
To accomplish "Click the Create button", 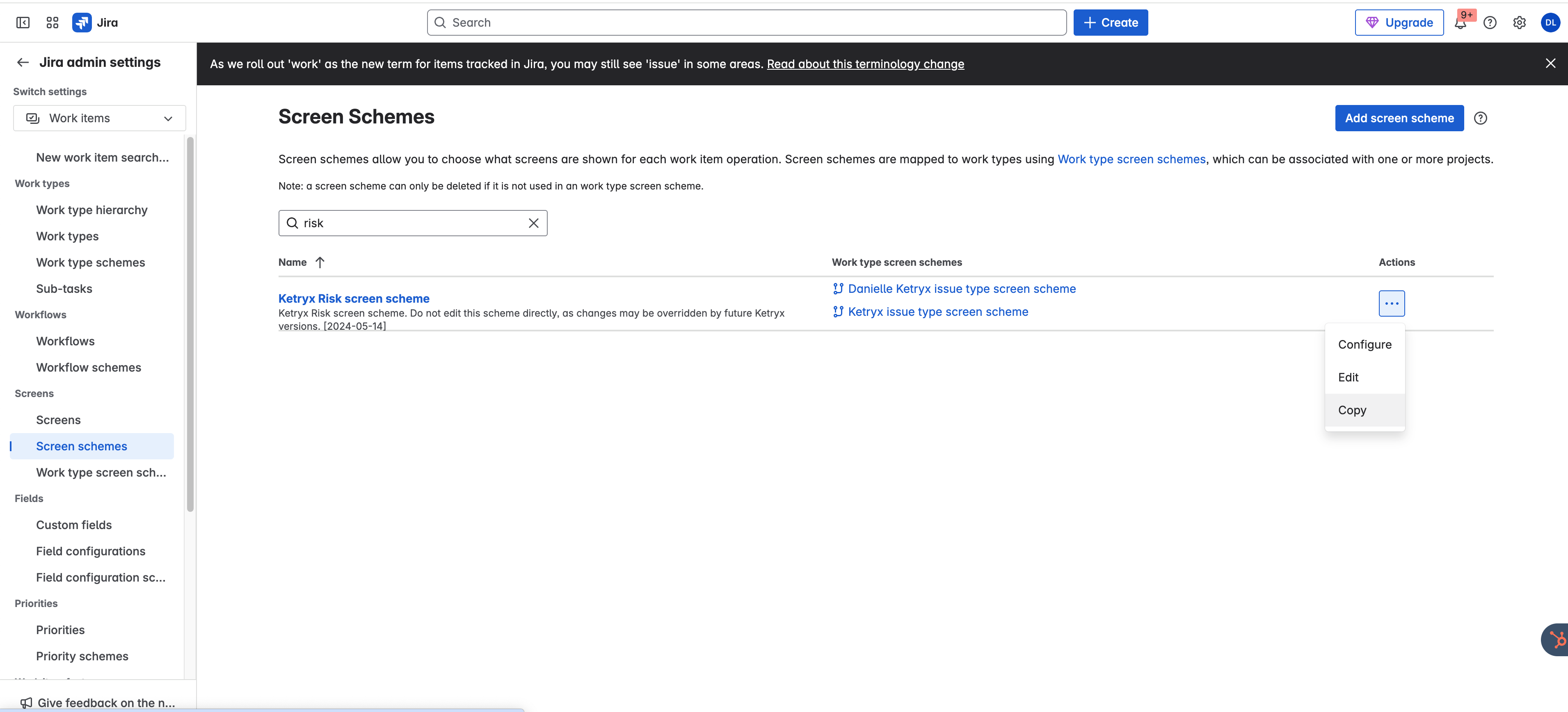I will point(1110,23).
